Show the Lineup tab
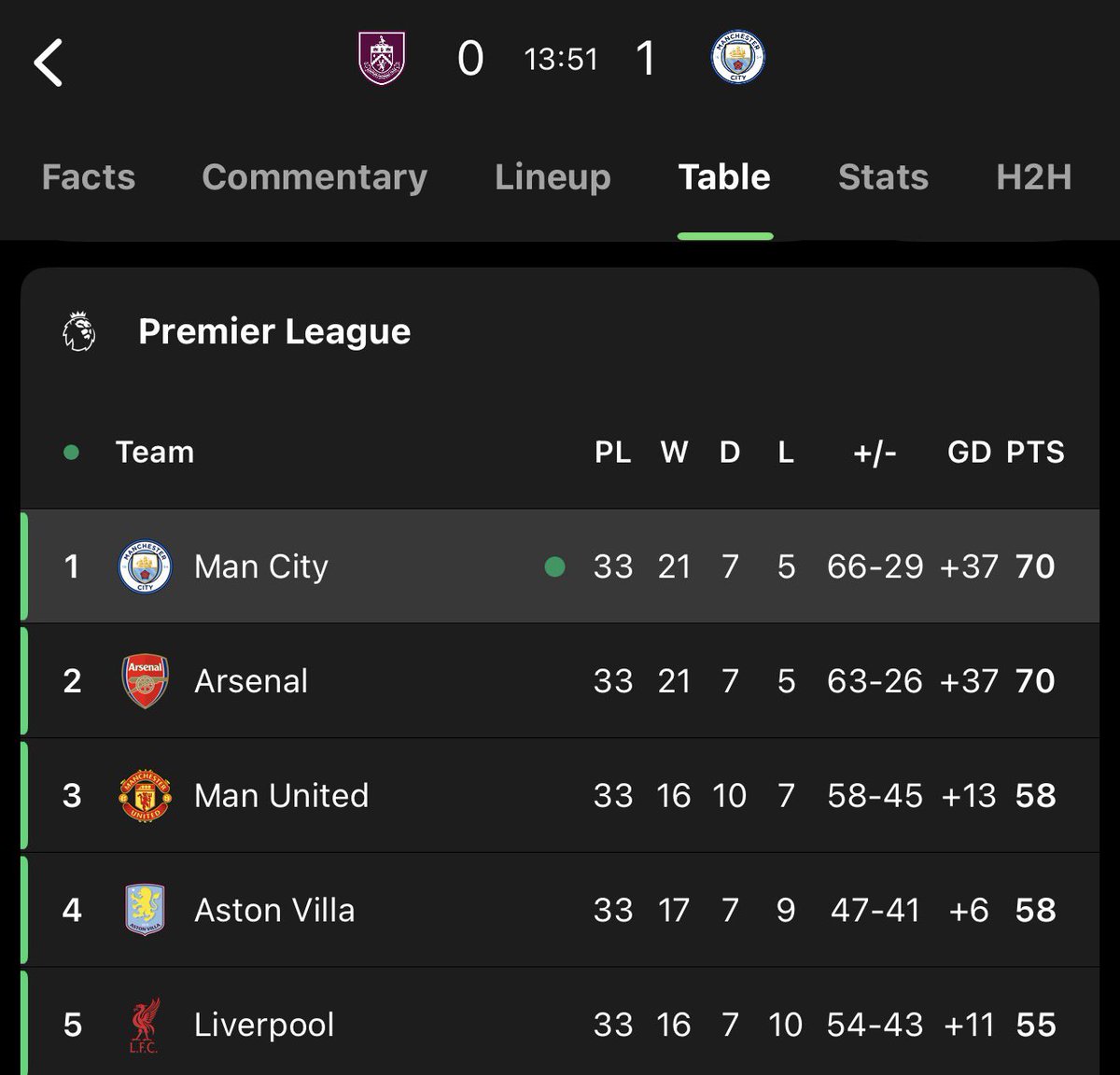 tap(553, 177)
